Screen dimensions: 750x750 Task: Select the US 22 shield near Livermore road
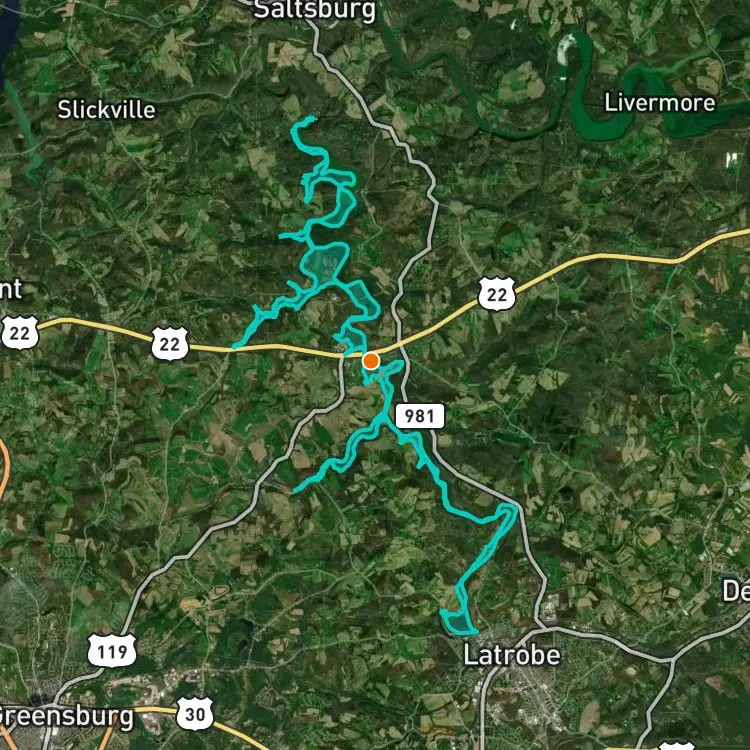pyautogui.click(x=497, y=294)
